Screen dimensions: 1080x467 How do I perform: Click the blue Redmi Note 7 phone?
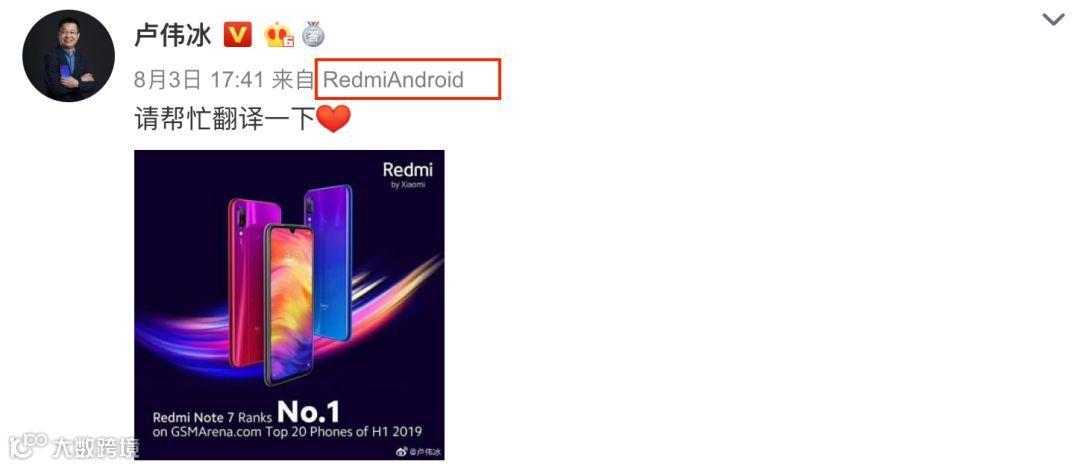329,263
